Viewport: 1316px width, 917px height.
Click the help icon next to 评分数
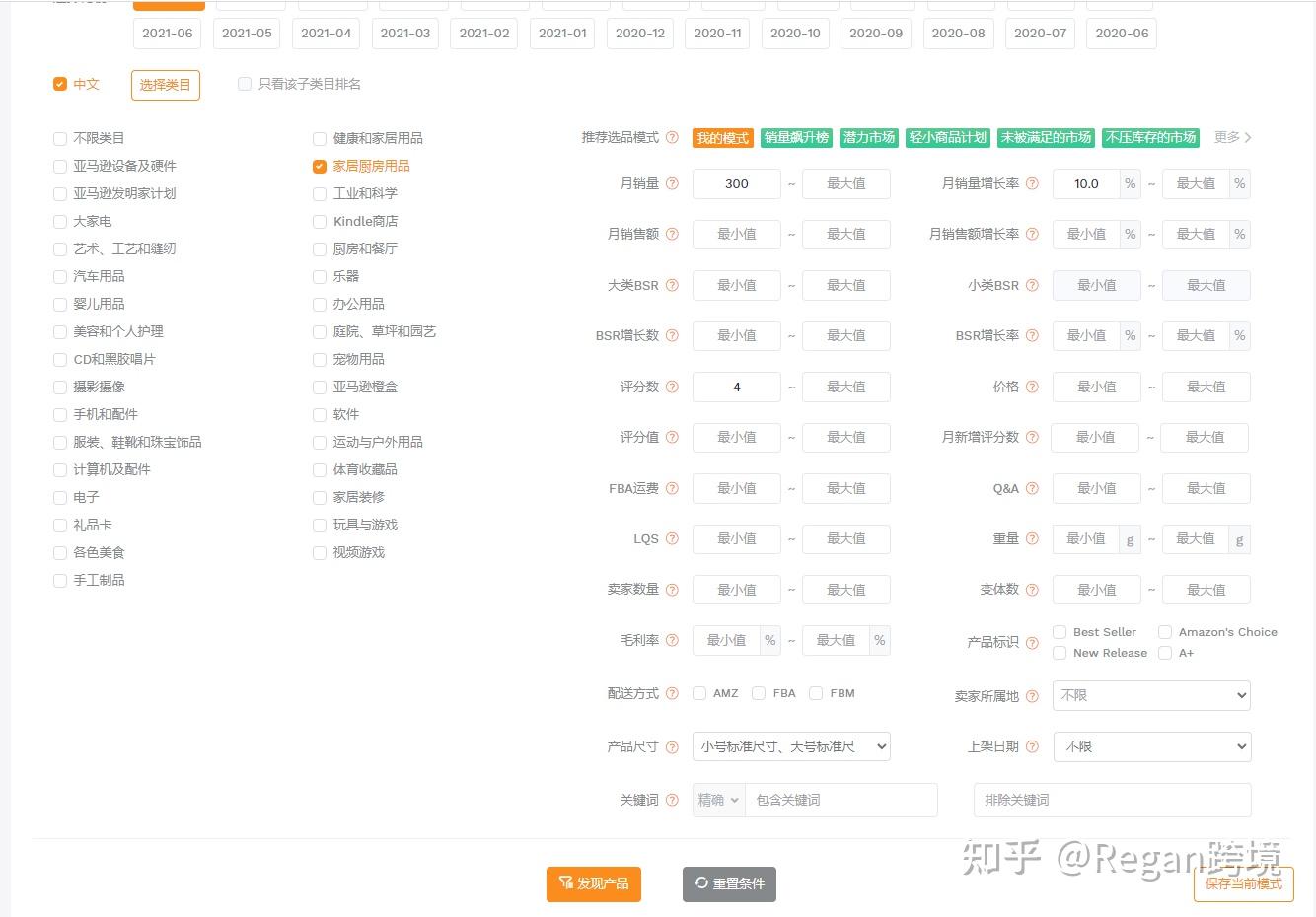tap(672, 387)
